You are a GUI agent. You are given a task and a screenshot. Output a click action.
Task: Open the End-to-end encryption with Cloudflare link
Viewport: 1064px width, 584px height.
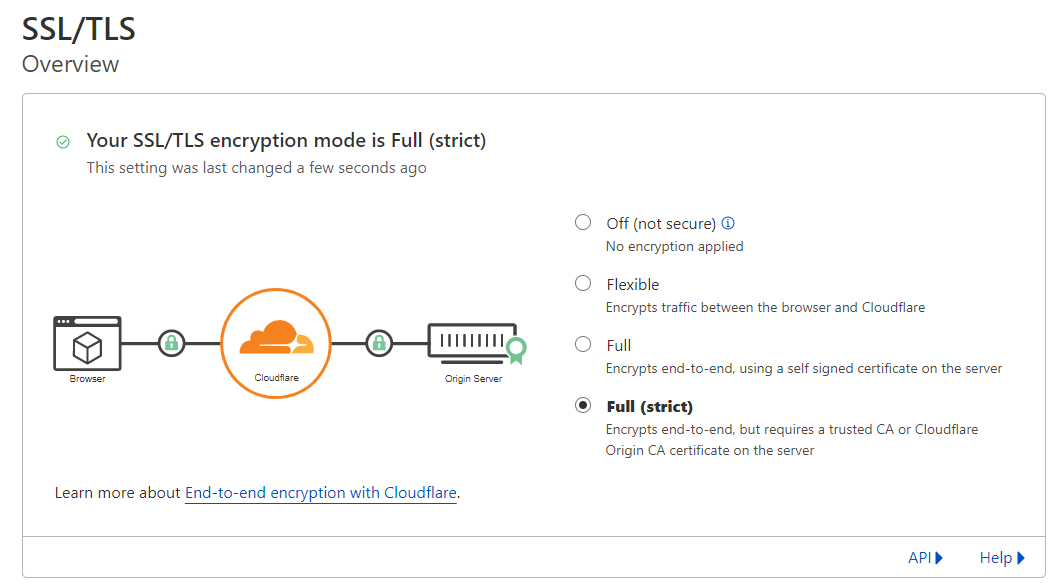pyautogui.click(x=320, y=493)
